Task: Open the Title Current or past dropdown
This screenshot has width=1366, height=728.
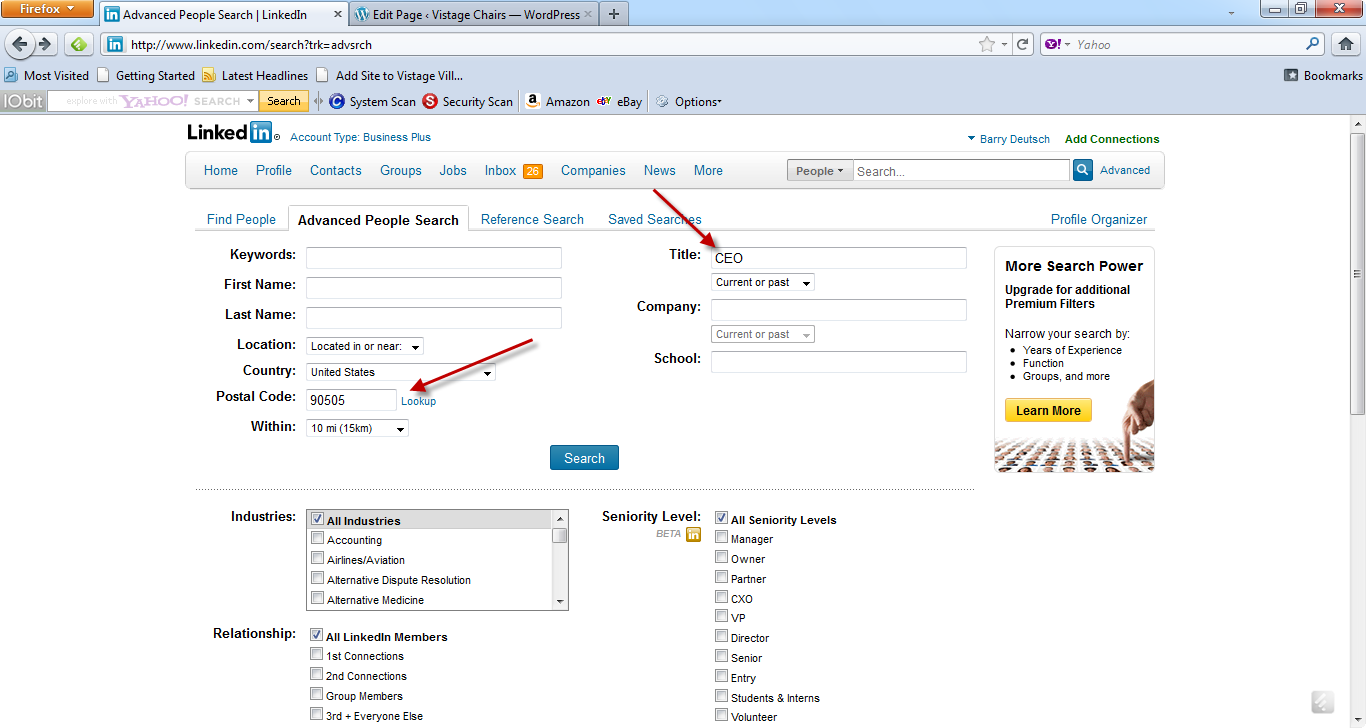Action: 762,283
